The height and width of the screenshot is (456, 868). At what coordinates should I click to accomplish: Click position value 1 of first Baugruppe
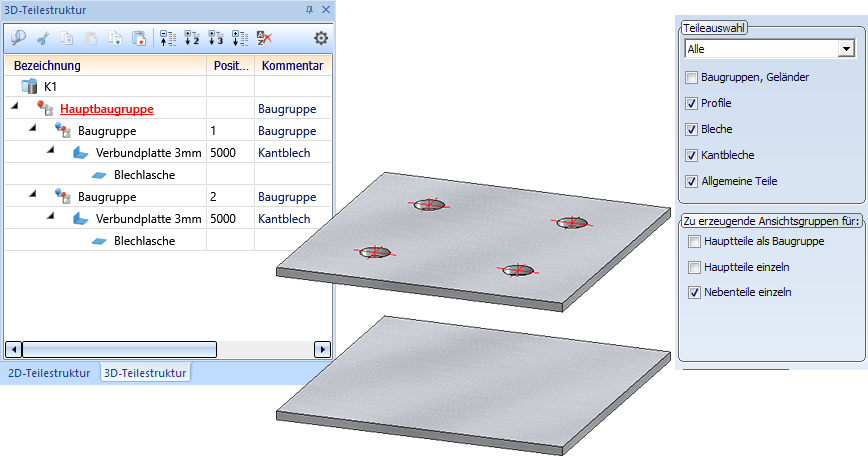coord(213,131)
